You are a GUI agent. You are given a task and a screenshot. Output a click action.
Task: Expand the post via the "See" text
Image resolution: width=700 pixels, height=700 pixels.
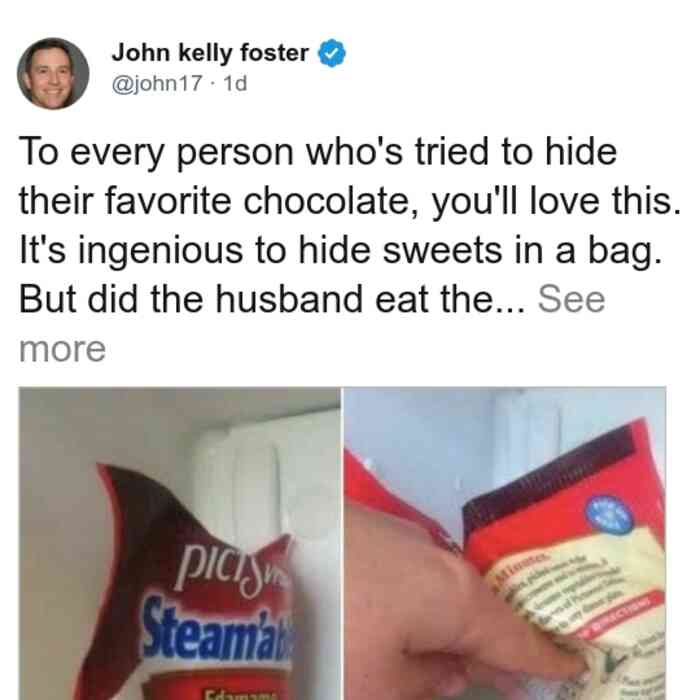571,299
